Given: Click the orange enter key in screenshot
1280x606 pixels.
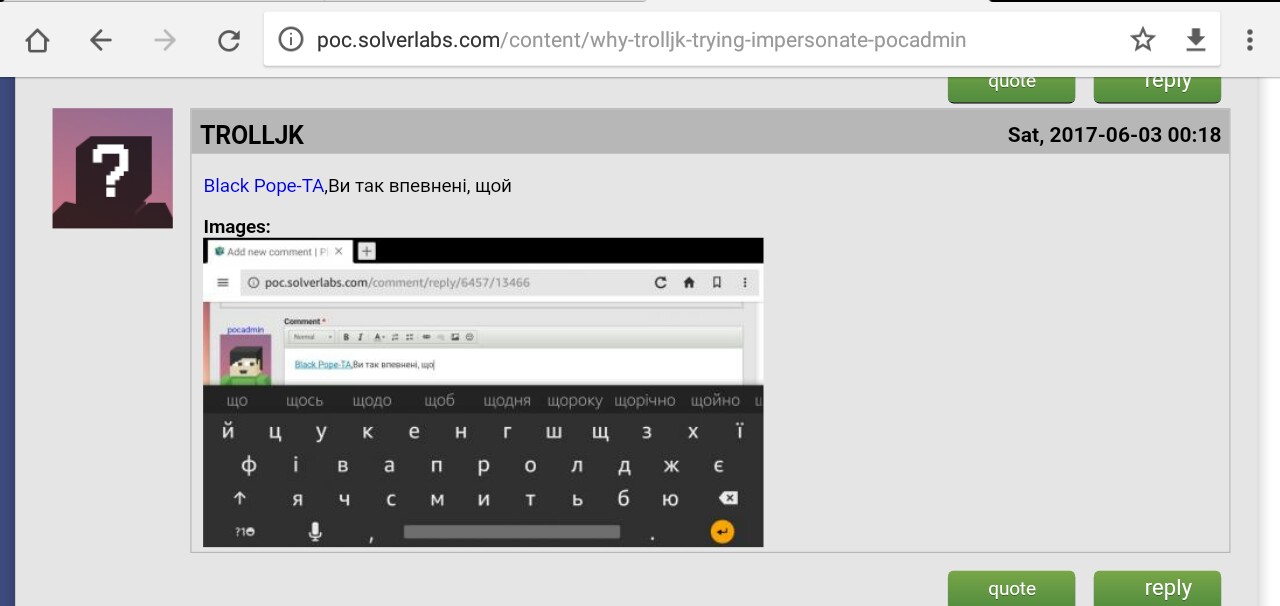Looking at the screenshot, I should (722, 531).
